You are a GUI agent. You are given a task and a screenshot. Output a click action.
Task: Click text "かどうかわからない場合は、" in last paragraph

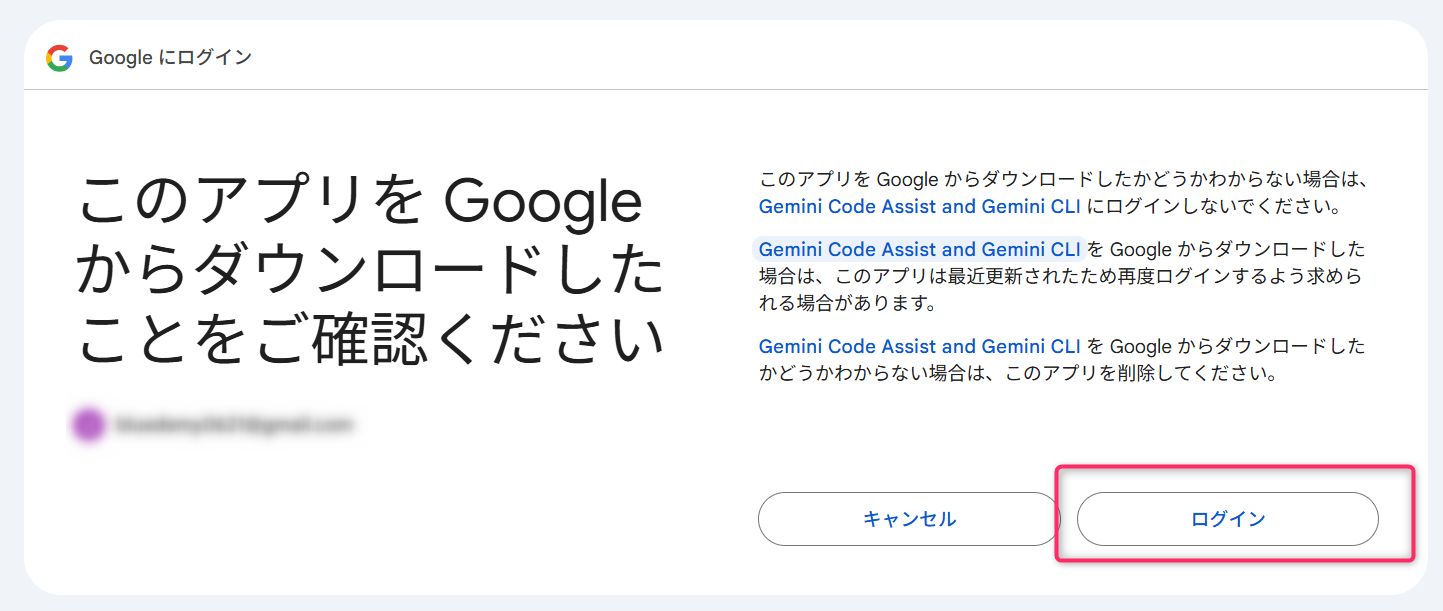pyautogui.click(x=888, y=375)
